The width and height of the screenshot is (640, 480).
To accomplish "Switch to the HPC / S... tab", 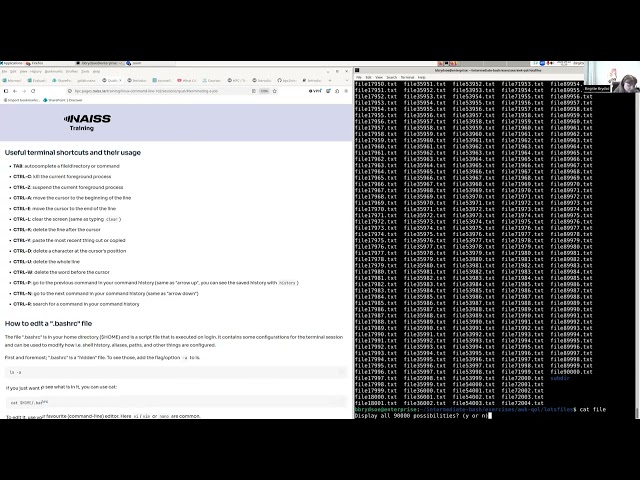I will (x=237, y=80).
